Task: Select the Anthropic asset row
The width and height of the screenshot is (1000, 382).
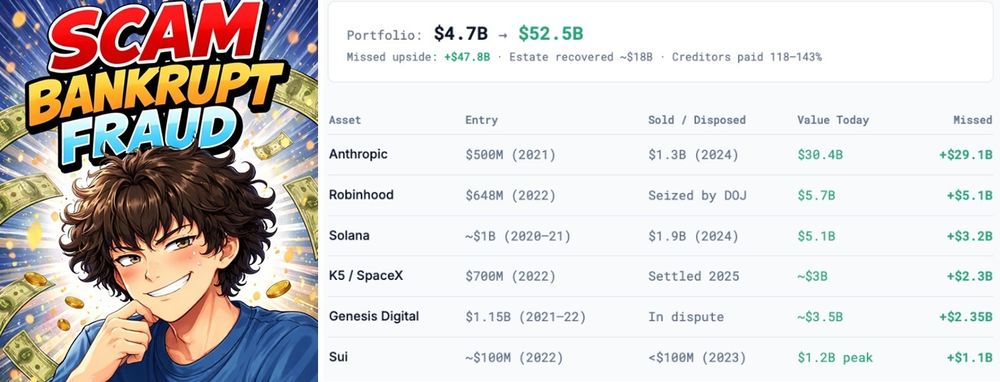Action: (661, 154)
